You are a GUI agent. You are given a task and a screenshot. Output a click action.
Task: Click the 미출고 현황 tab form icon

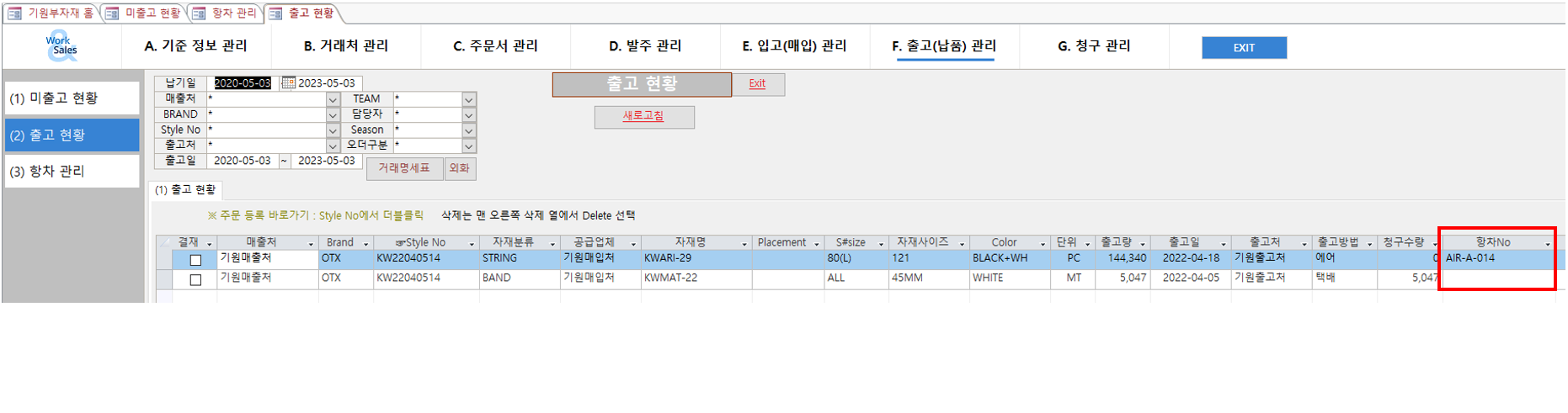click(x=112, y=13)
